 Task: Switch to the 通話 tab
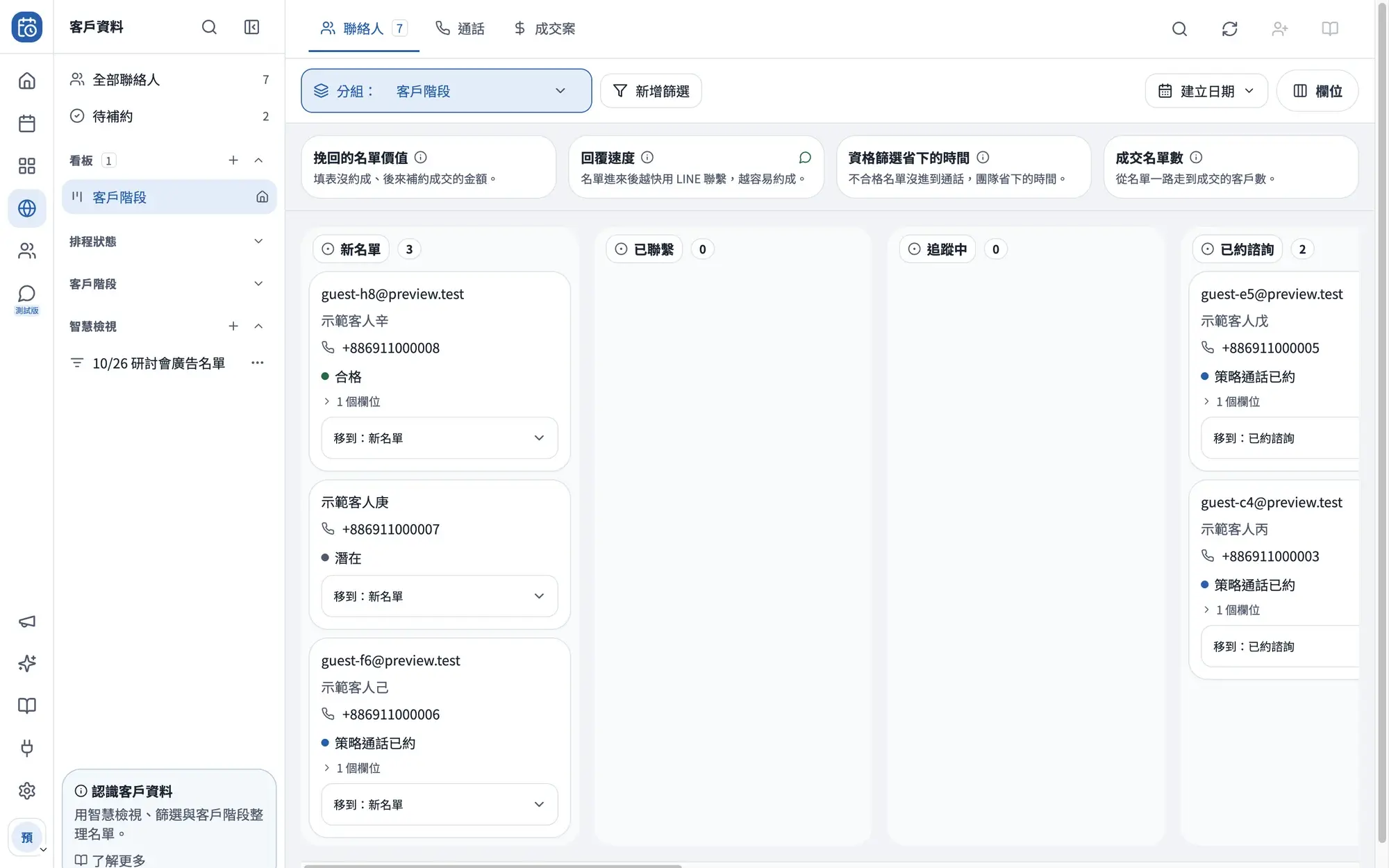coord(460,28)
